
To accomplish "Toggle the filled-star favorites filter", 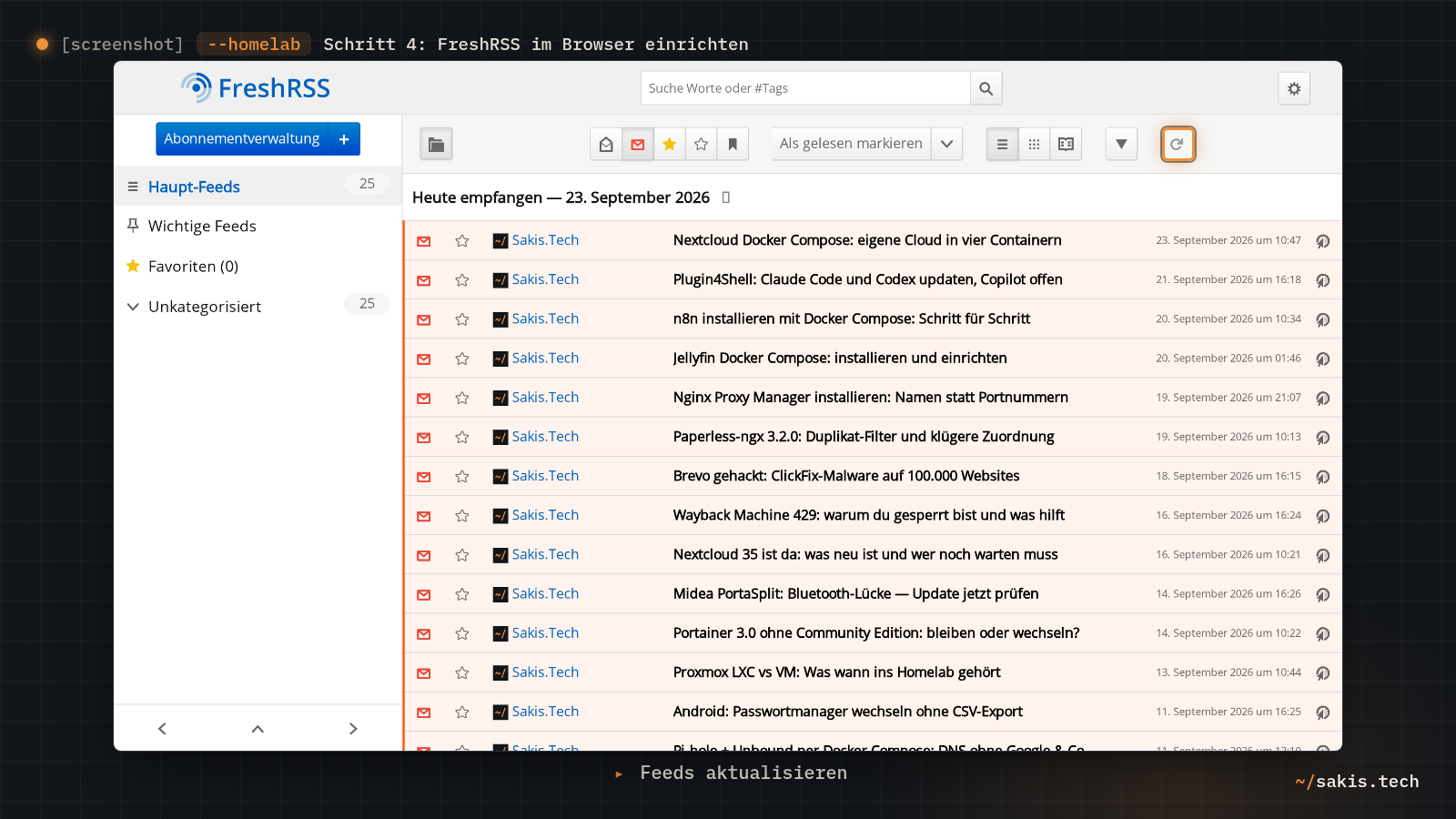I will (670, 144).
